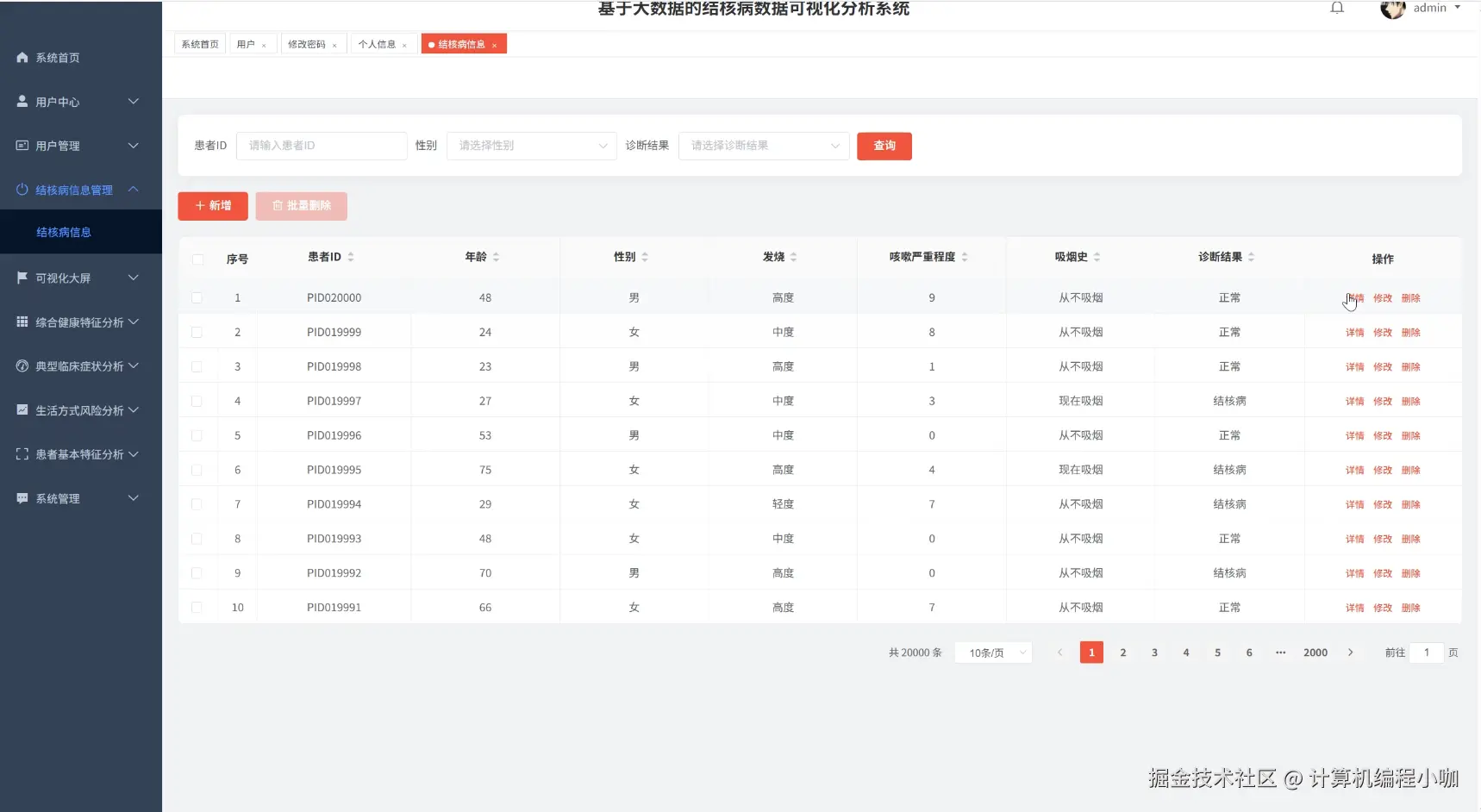Check the row for PID019997

point(197,401)
